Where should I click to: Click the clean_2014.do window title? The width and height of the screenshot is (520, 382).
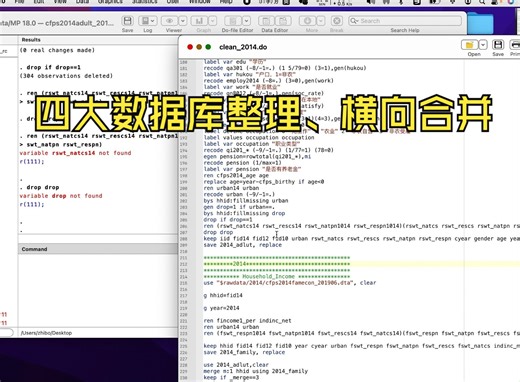tap(243, 47)
